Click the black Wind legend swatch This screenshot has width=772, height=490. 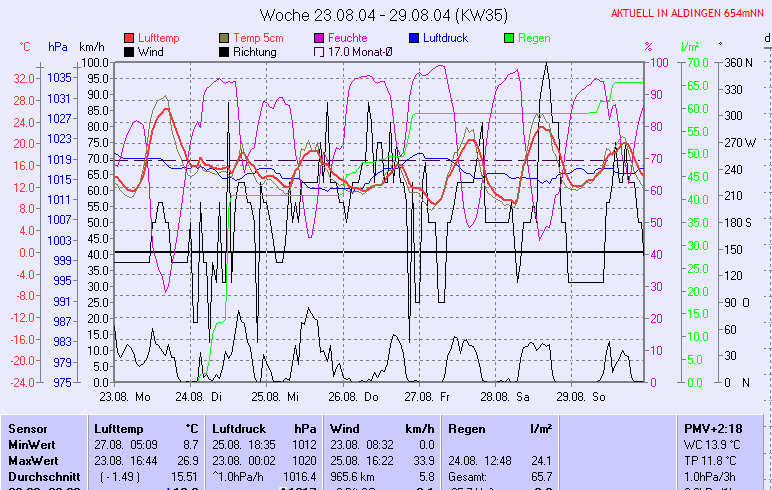pyautogui.click(x=129, y=52)
